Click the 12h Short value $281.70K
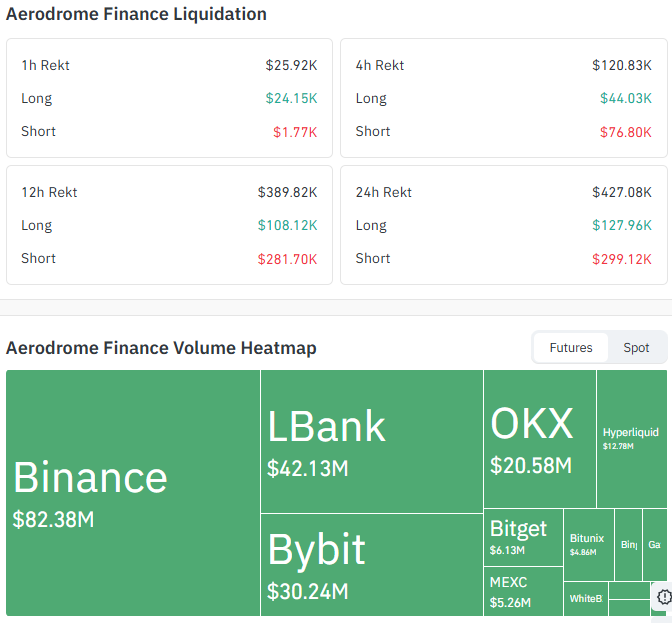This screenshot has width=672, height=623. pyautogui.click(x=287, y=259)
